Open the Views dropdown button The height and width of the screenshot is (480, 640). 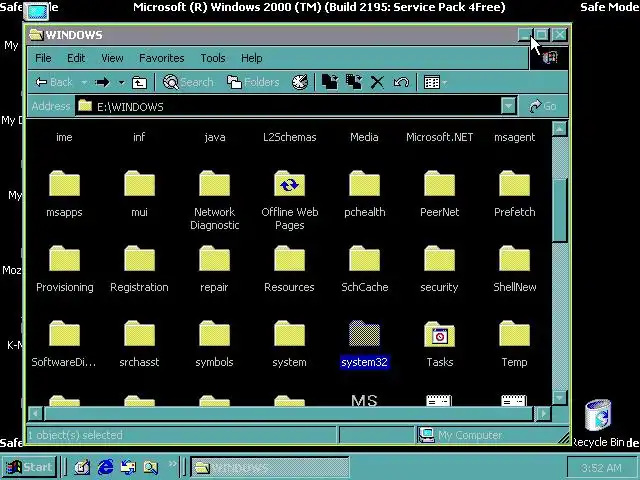point(436,82)
